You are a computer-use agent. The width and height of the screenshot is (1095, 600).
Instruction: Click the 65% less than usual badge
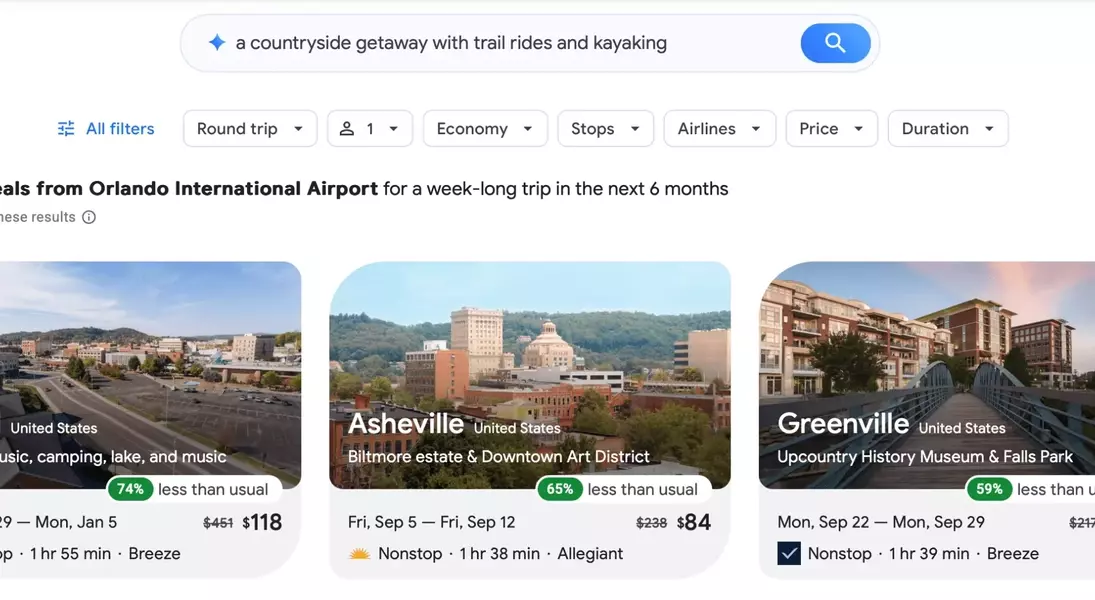click(560, 489)
